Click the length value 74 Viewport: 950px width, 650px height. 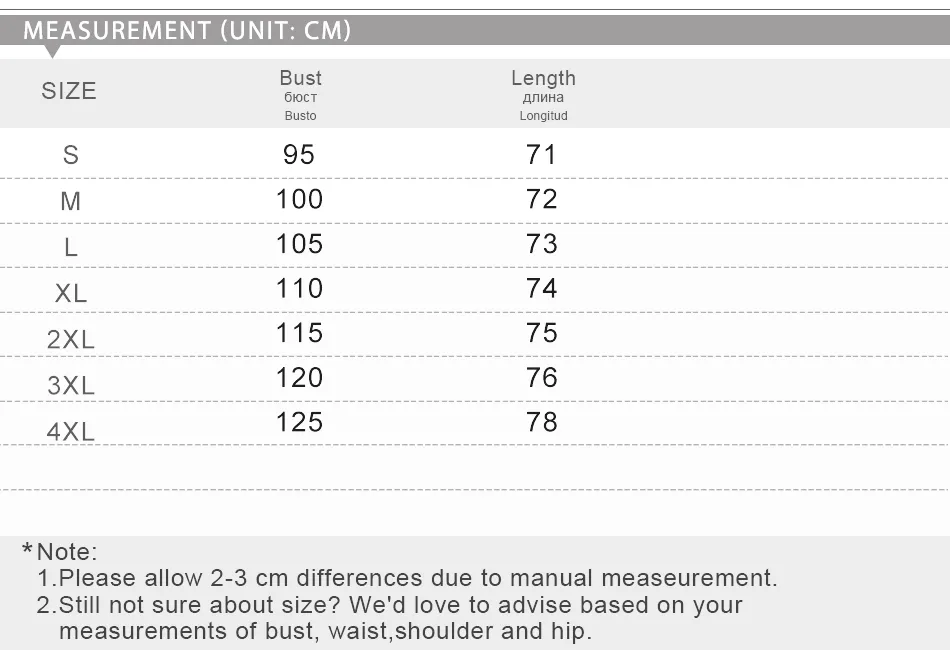[x=542, y=288]
